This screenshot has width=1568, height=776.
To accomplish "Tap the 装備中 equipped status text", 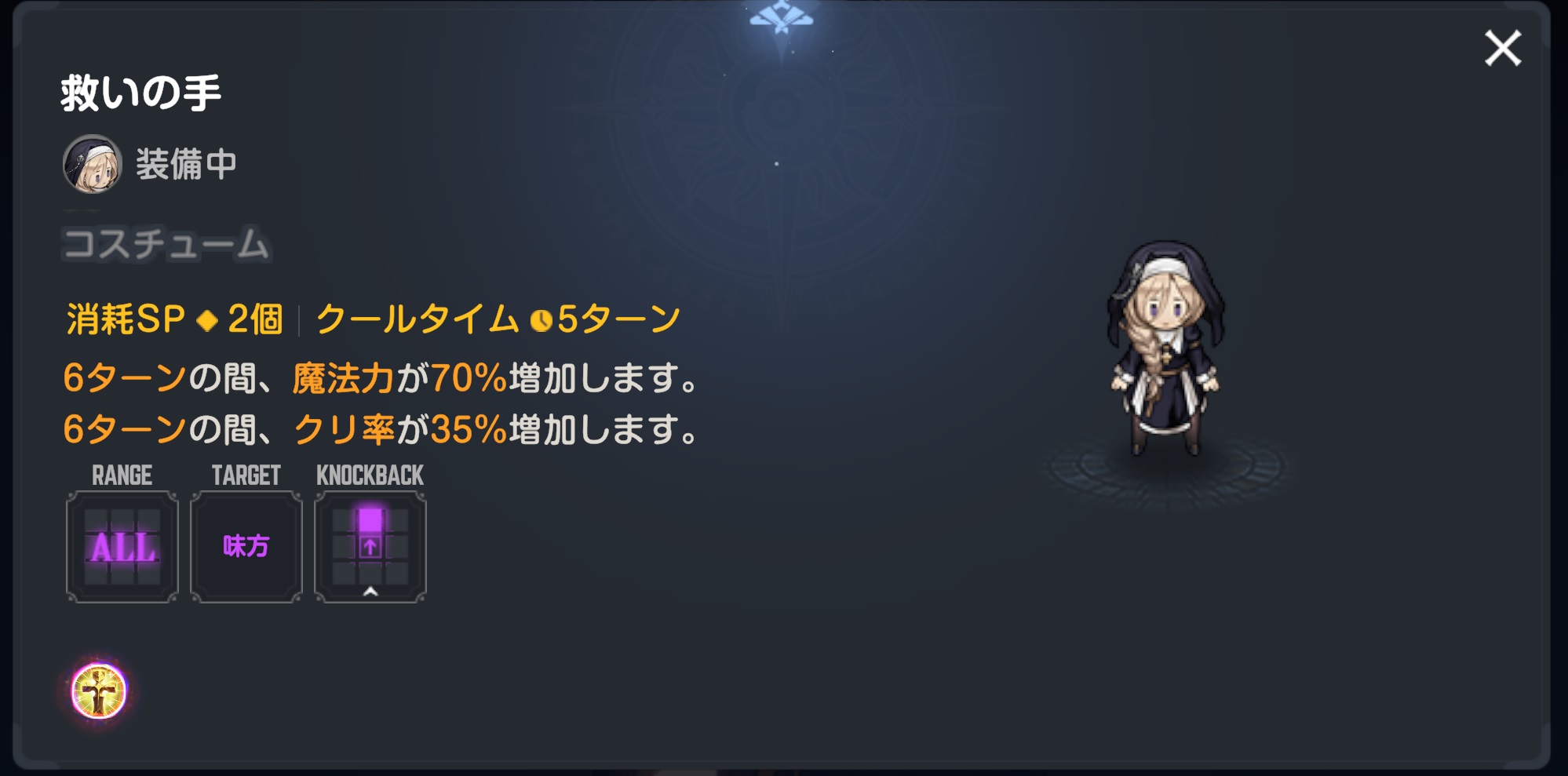I will (187, 165).
